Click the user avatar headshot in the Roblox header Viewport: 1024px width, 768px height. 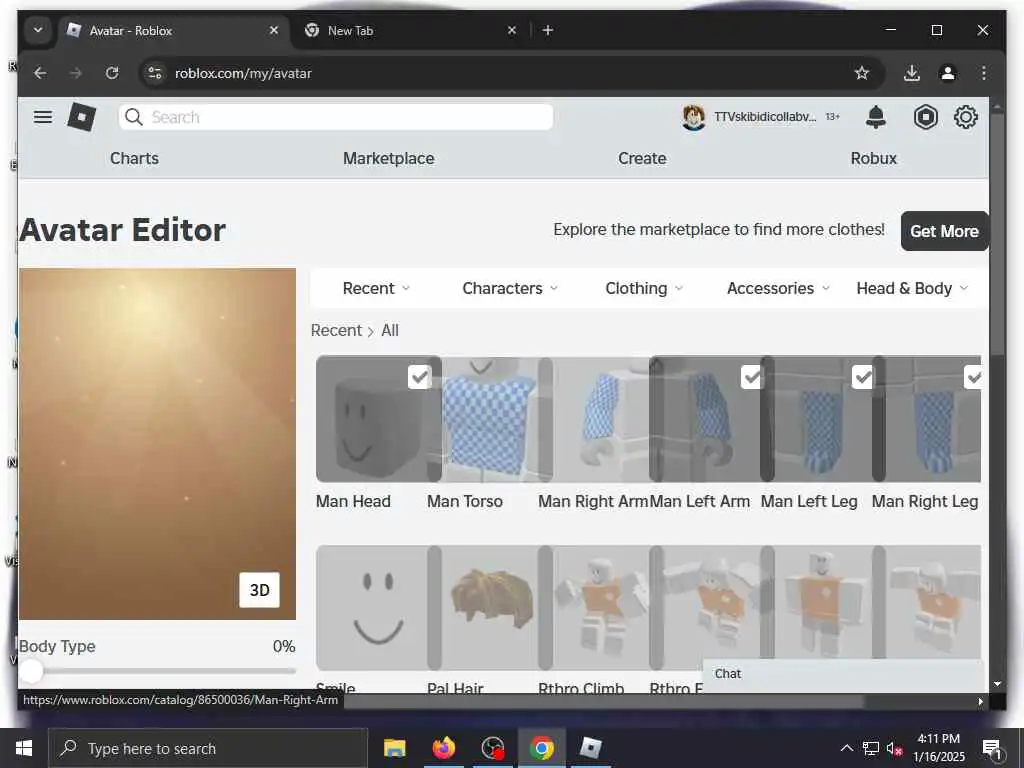[x=694, y=118]
